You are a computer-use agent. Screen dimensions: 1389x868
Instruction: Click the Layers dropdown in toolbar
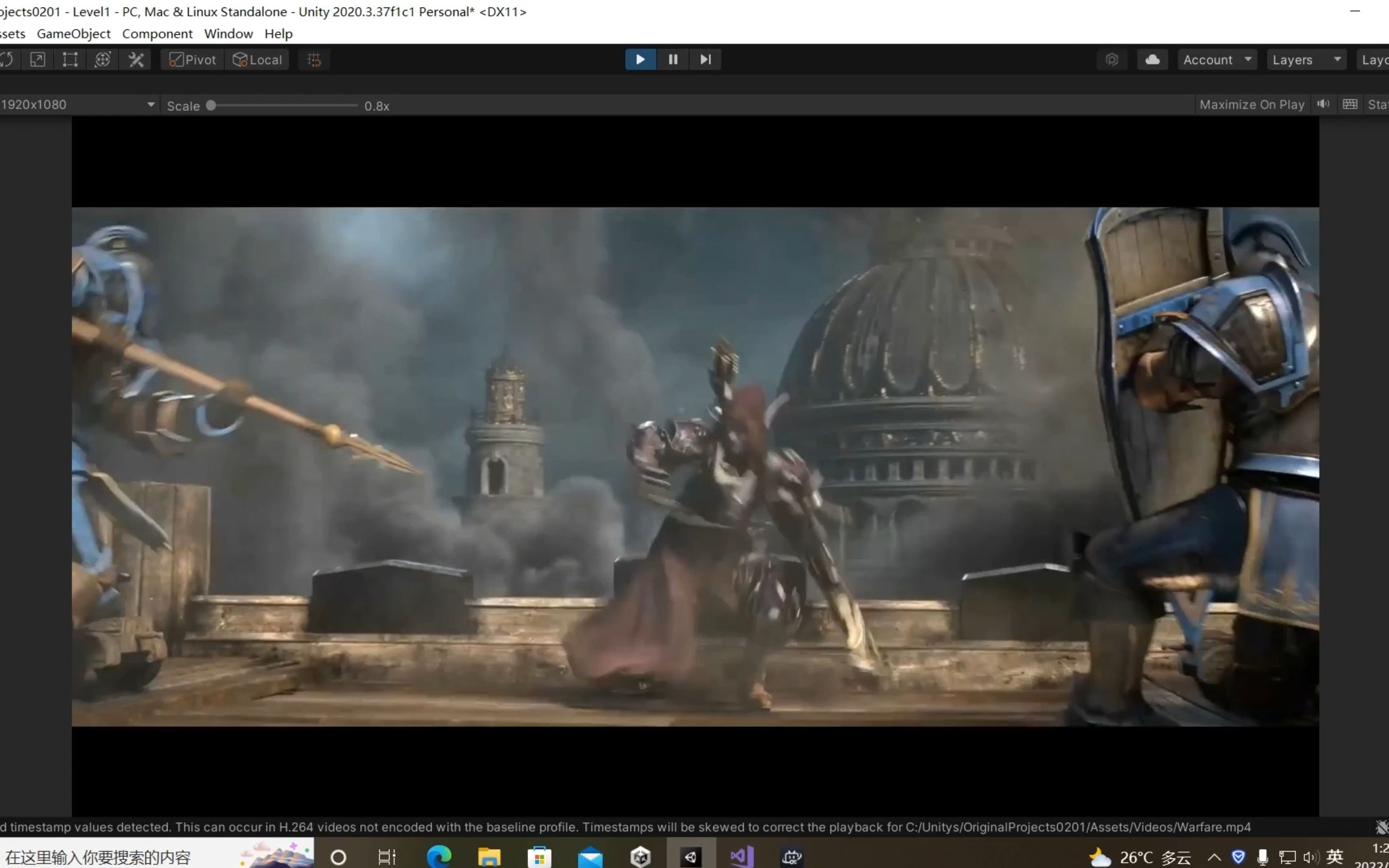(1304, 59)
